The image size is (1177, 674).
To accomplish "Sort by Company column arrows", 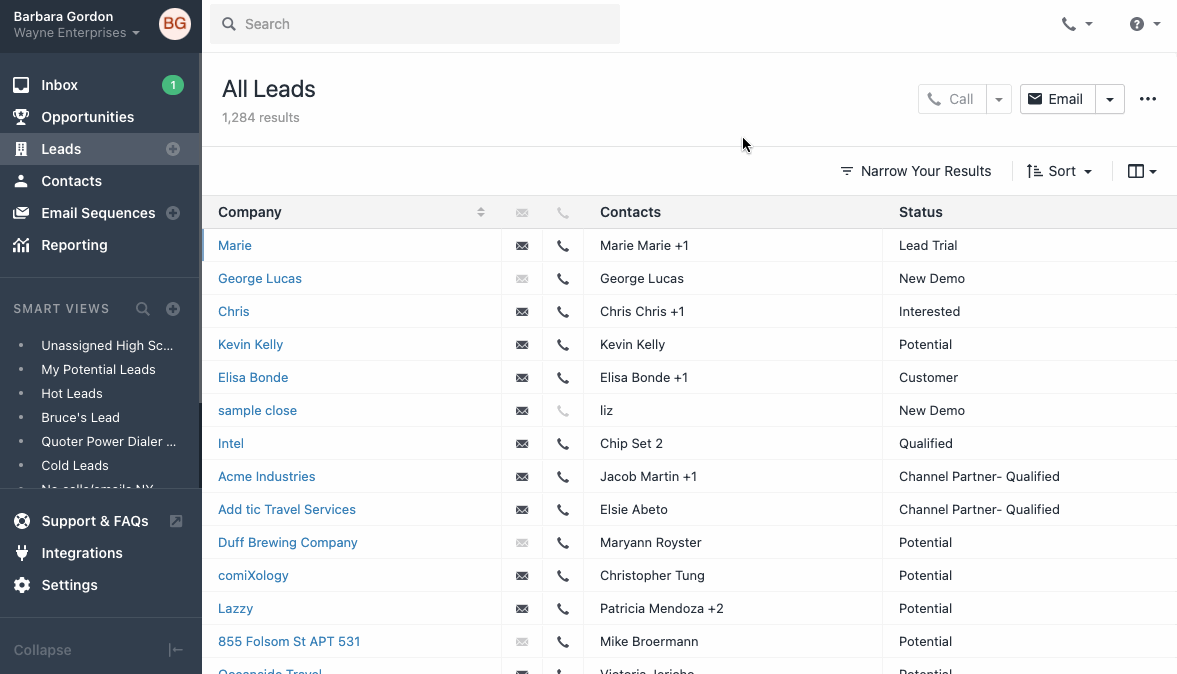I will pos(480,212).
